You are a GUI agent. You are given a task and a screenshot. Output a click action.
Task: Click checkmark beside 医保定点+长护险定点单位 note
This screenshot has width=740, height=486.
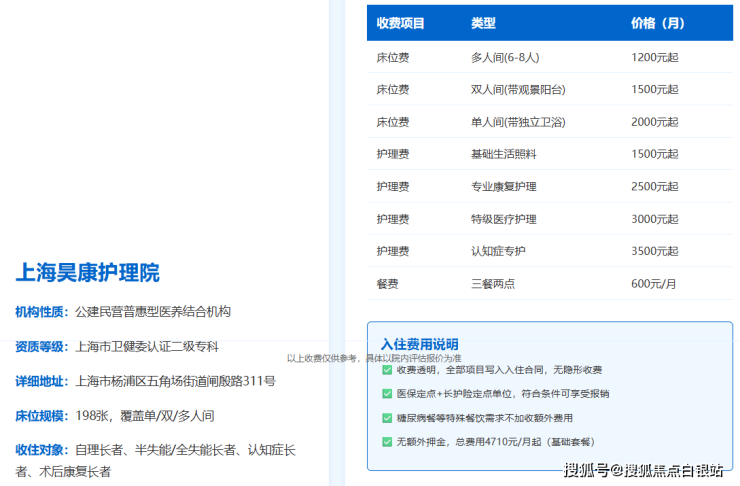[387, 394]
